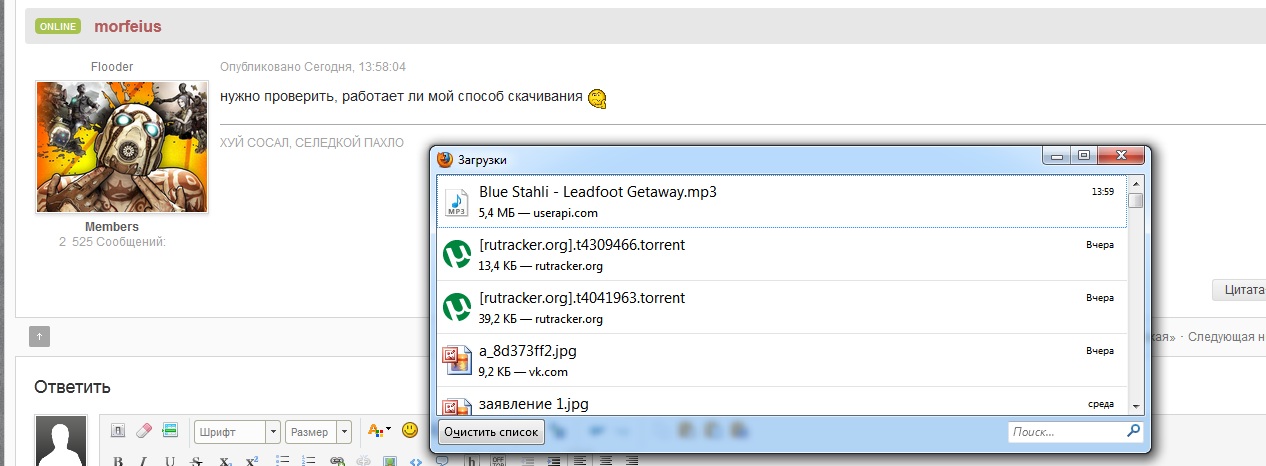
Task: Click downloads list scrollbar up arrow
Action: coord(1135,183)
